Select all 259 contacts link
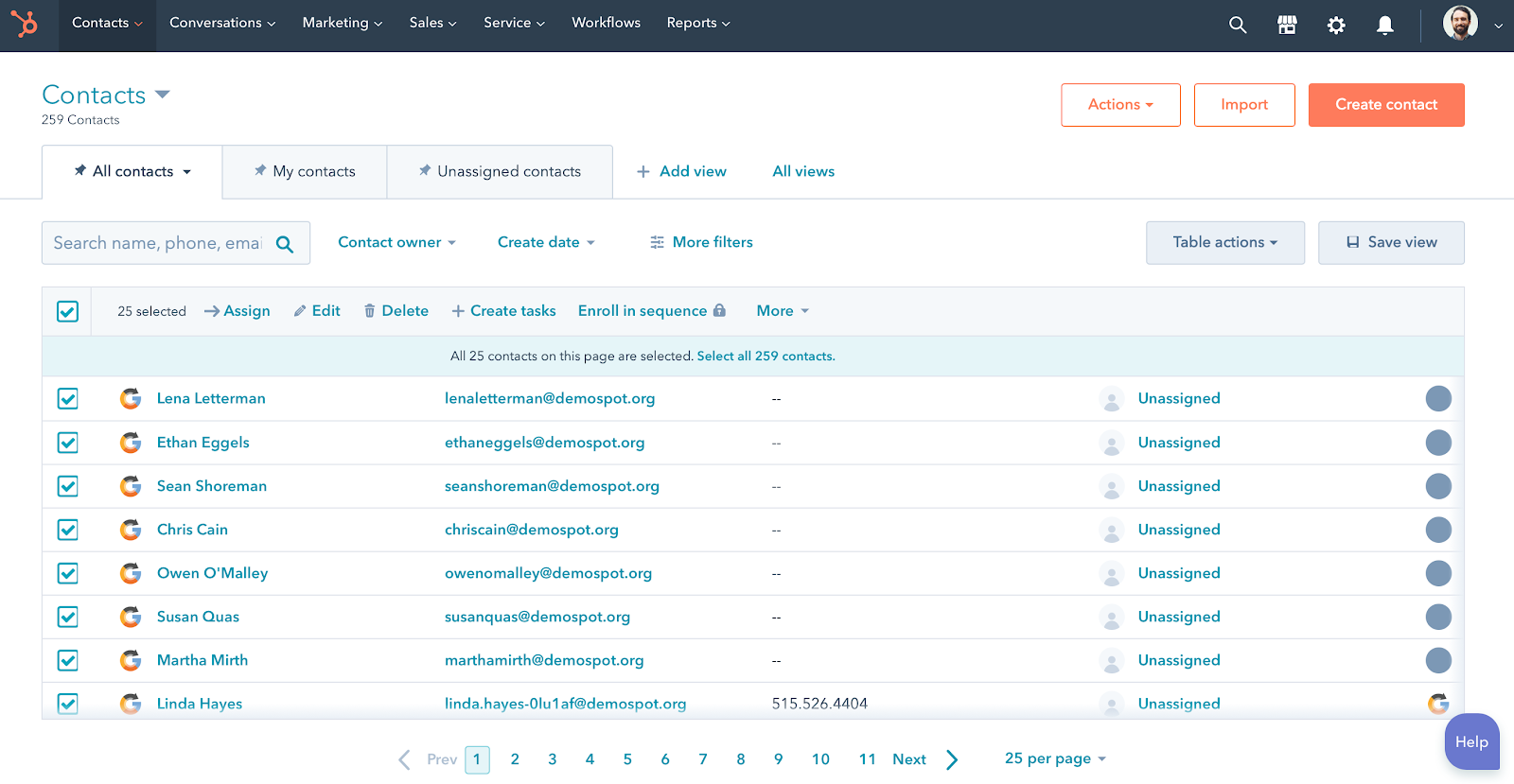The image size is (1514, 784). pos(766,357)
